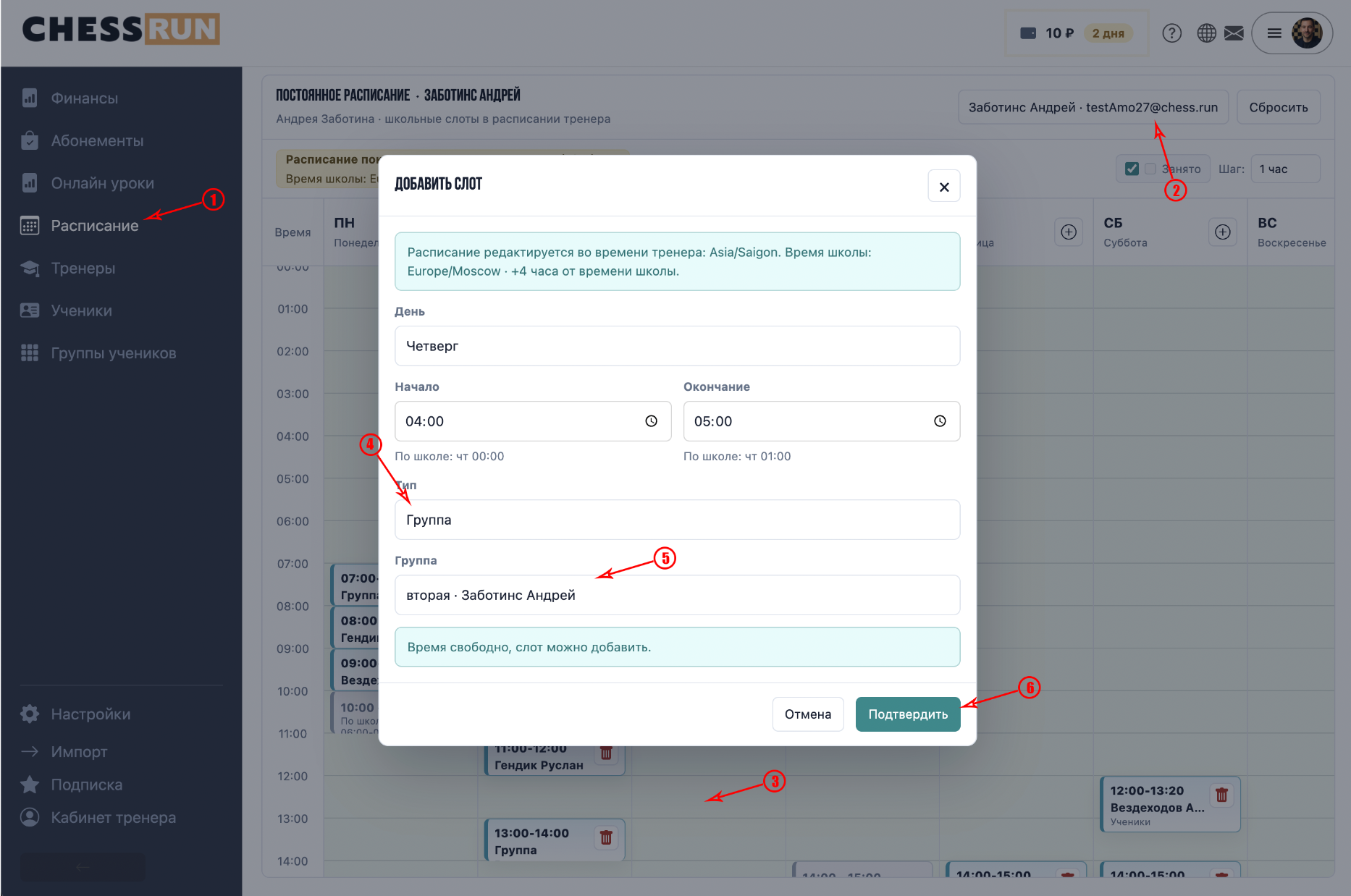Confirm with the Подтвердить button
Image resolution: width=1351 pixels, height=896 pixels.
pyautogui.click(x=908, y=714)
